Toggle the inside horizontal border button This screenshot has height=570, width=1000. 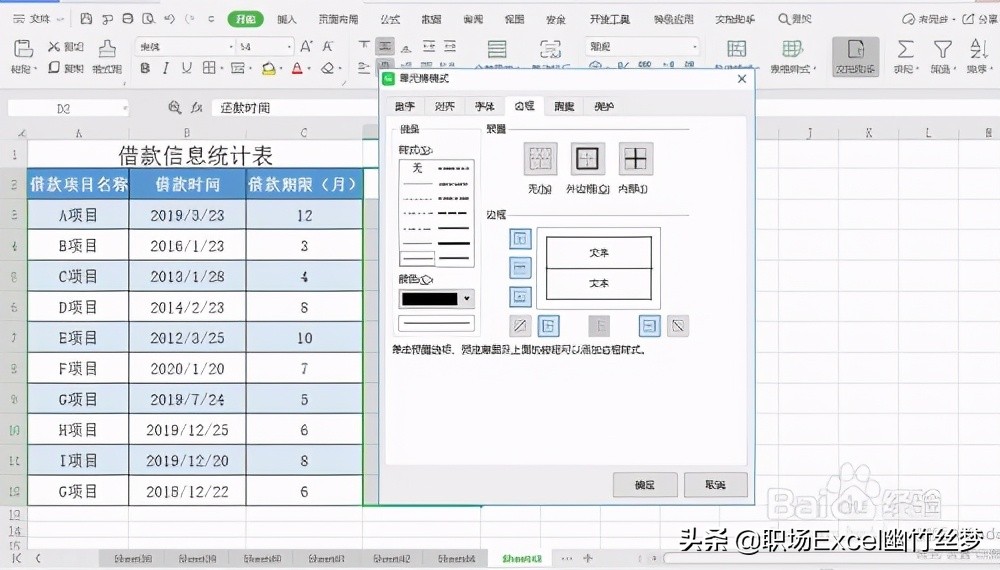[x=520, y=268]
